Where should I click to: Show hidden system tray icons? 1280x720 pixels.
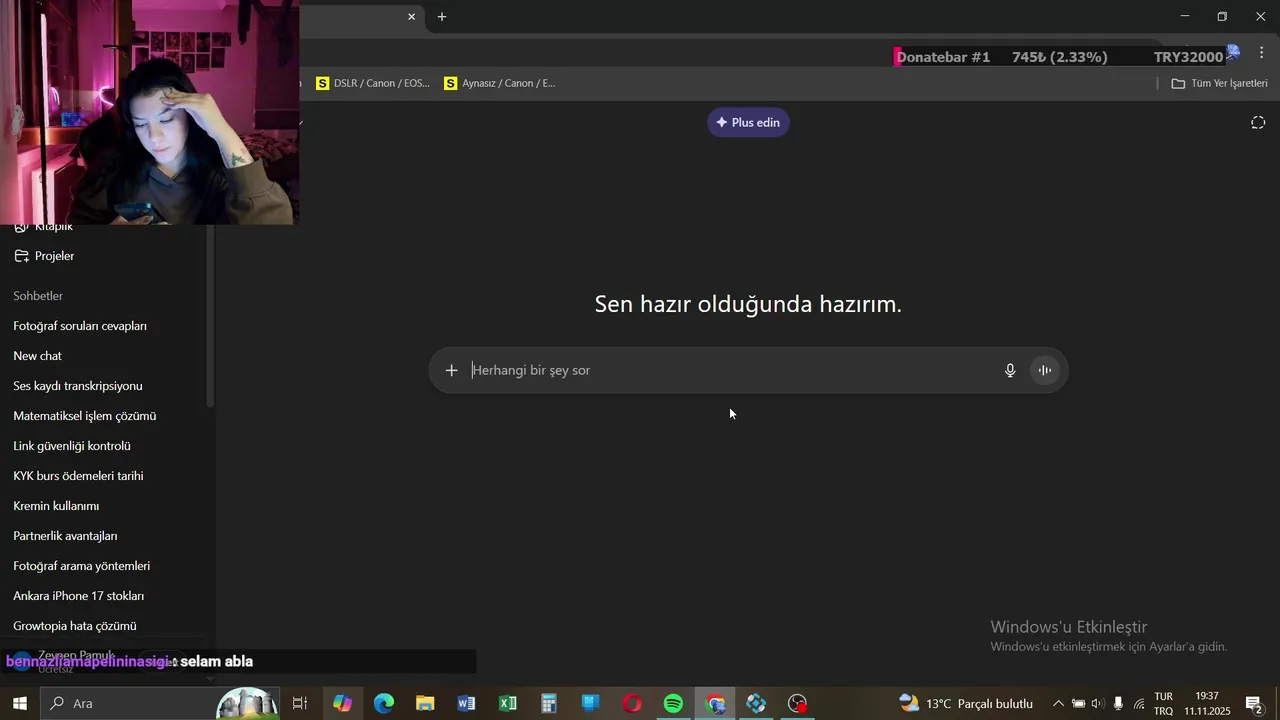[1058, 703]
